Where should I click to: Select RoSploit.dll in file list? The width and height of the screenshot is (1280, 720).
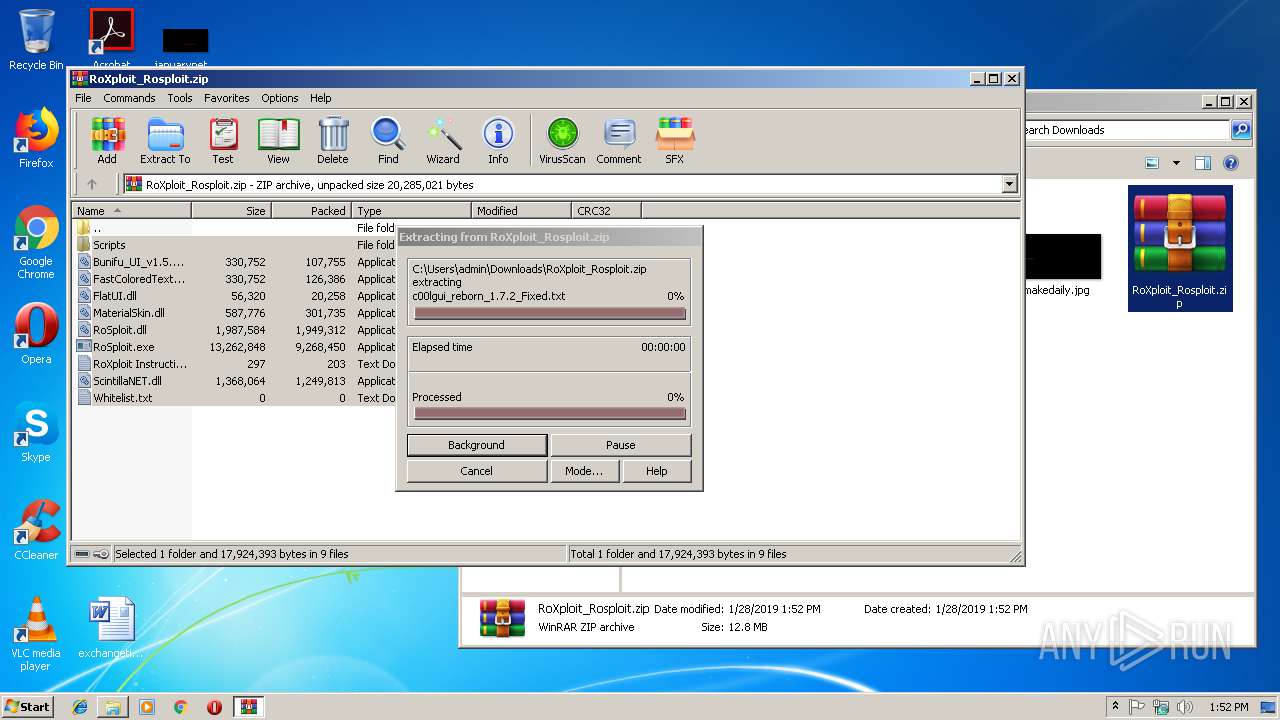233,330
